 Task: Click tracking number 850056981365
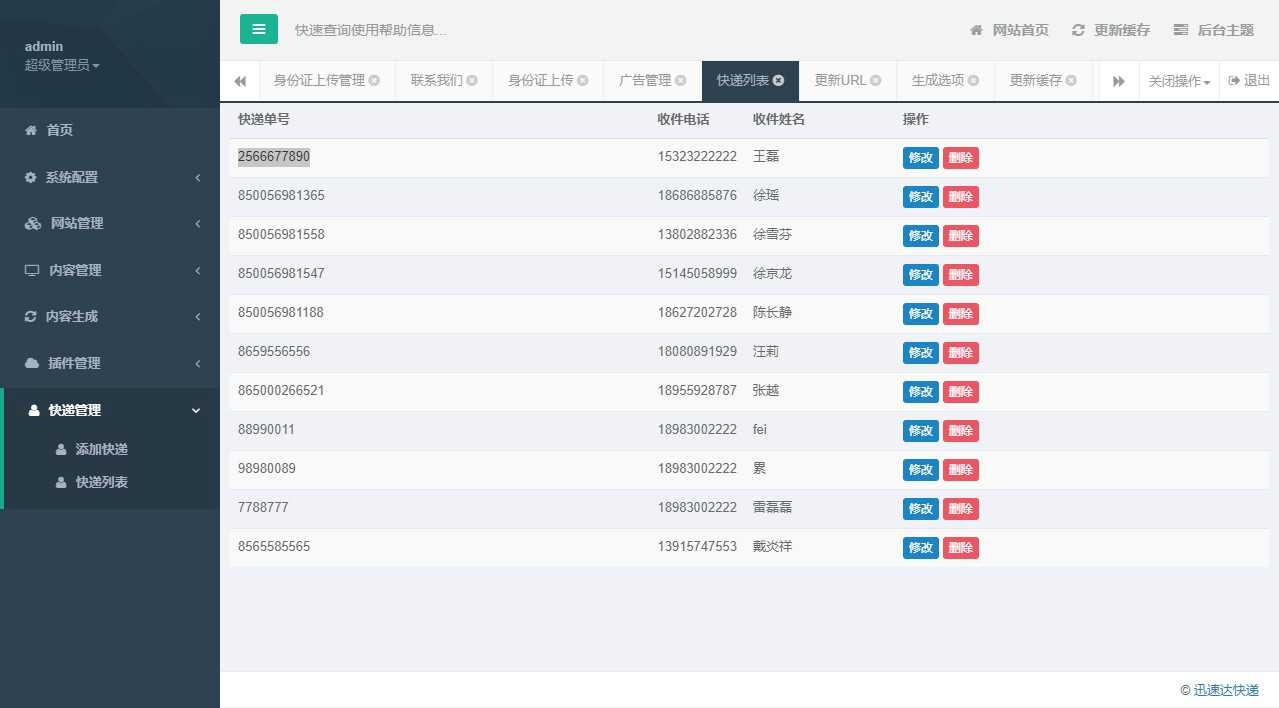tap(281, 195)
